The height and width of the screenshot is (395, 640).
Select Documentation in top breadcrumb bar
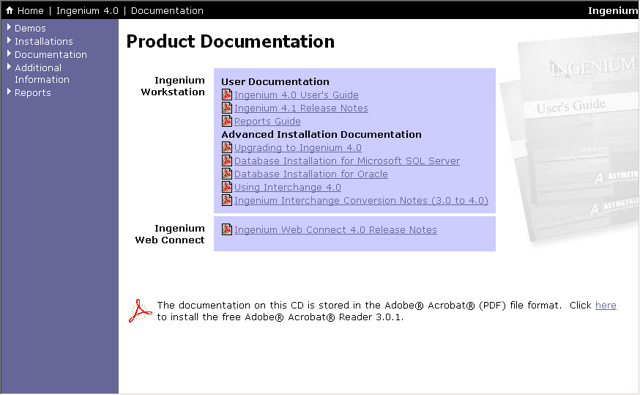pos(167,11)
